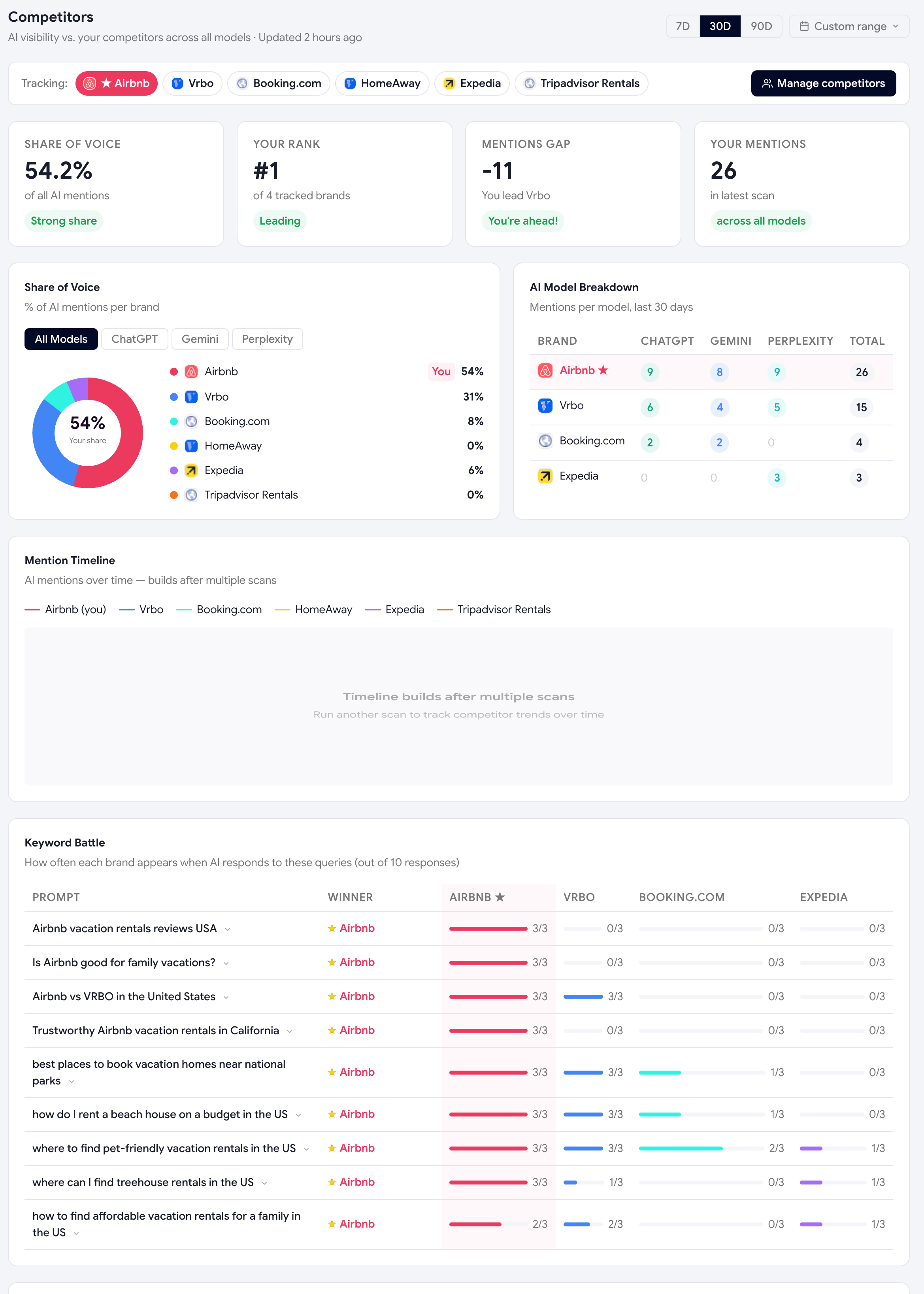
Task: Click the Expedia arrow icon in tracking bar
Action: (x=449, y=84)
